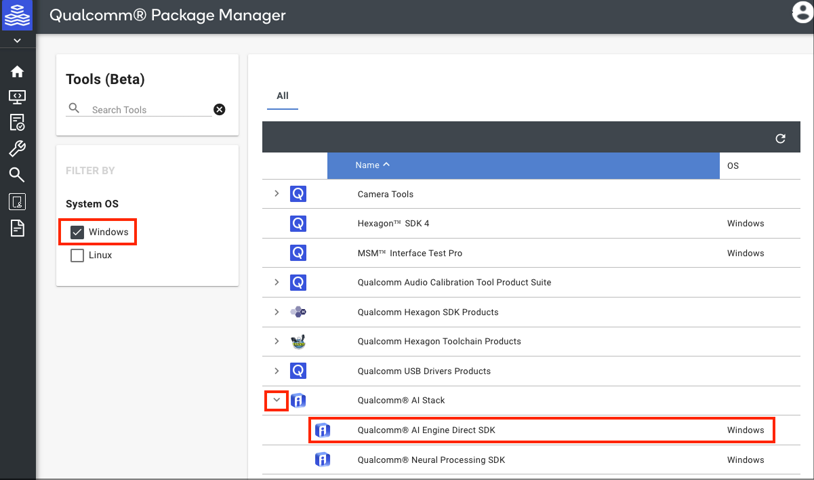Viewport: 814px width, 480px height.
Task: Click the magnifier Search icon in the sidebar
Action: 17,175
